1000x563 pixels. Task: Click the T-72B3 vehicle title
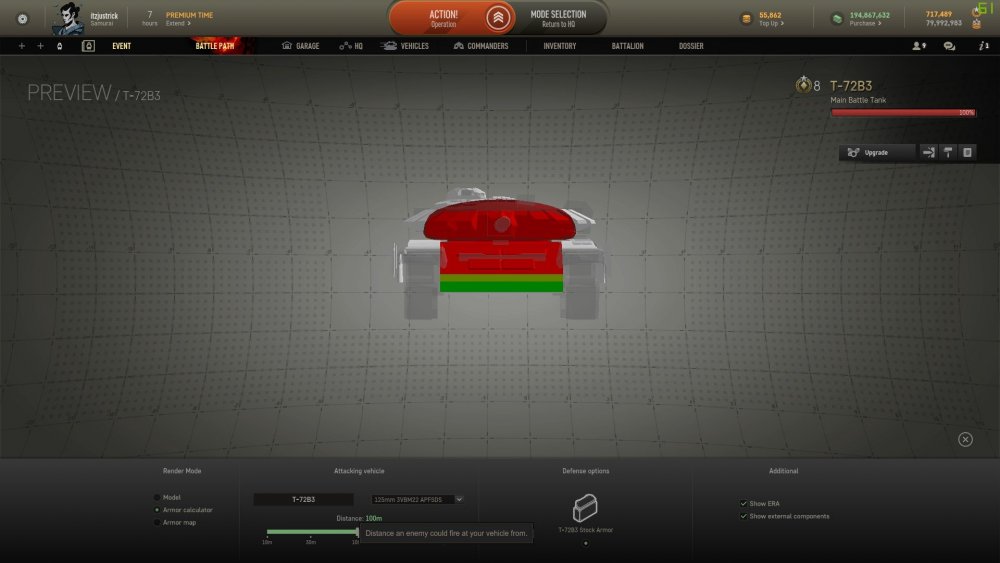point(851,85)
